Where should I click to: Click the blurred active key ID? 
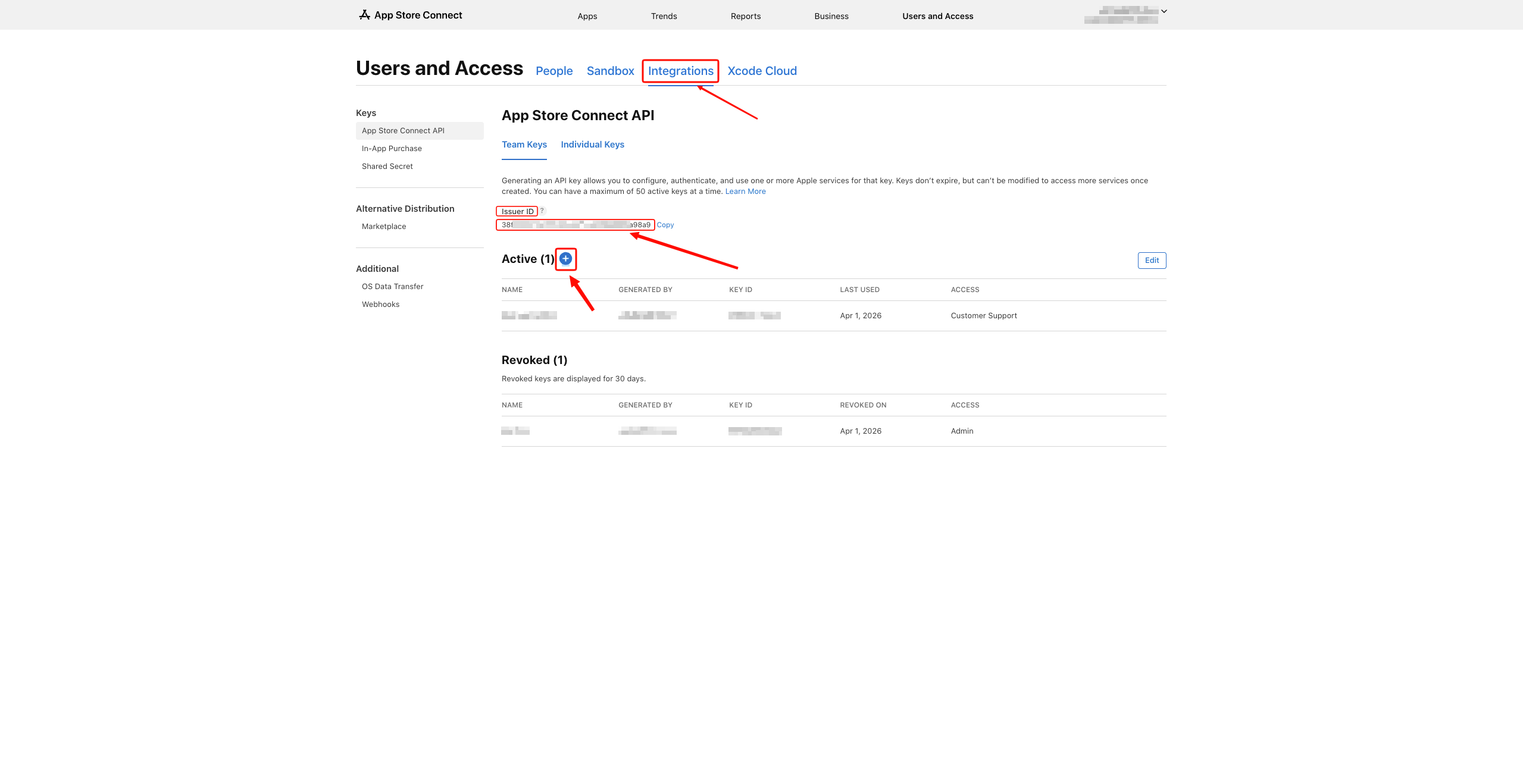pyautogui.click(x=755, y=316)
